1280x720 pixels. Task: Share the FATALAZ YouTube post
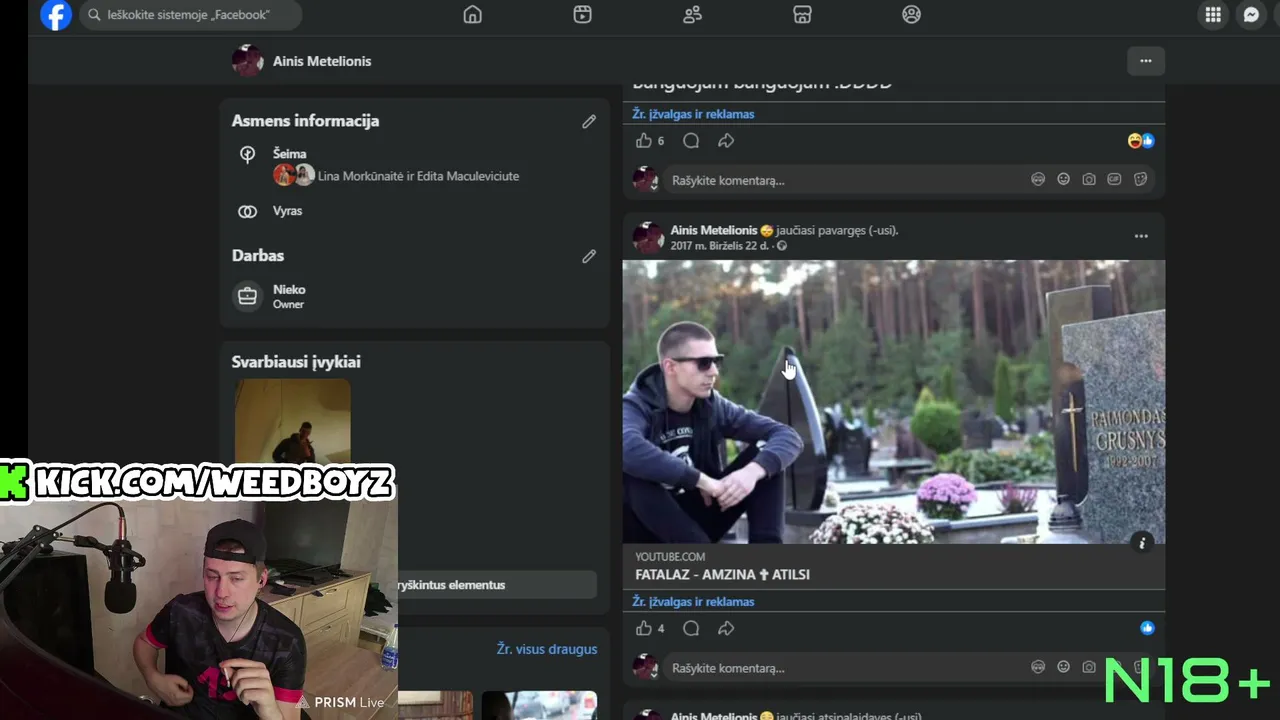coord(726,628)
